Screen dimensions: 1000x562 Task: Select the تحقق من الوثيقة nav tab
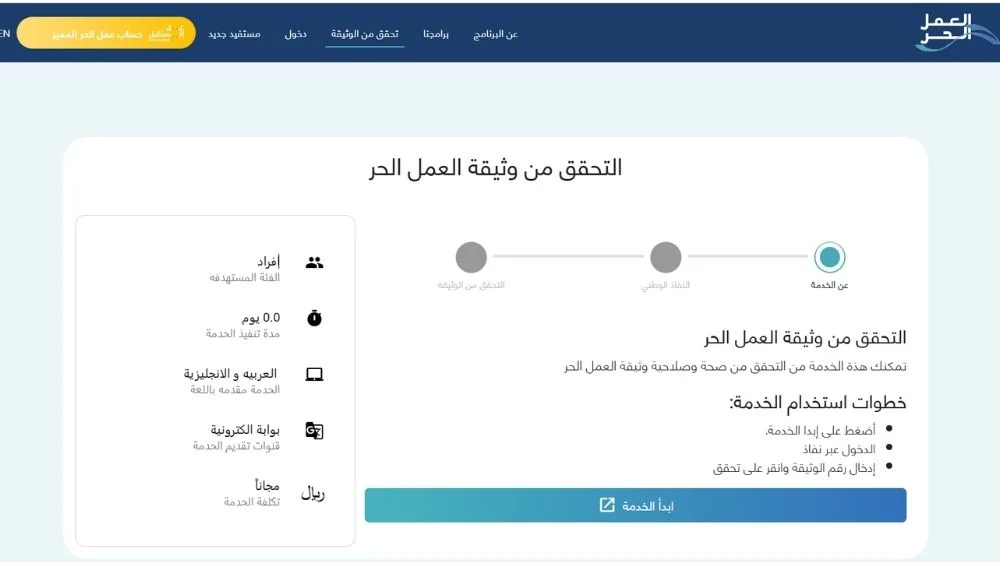(x=365, y=34)
